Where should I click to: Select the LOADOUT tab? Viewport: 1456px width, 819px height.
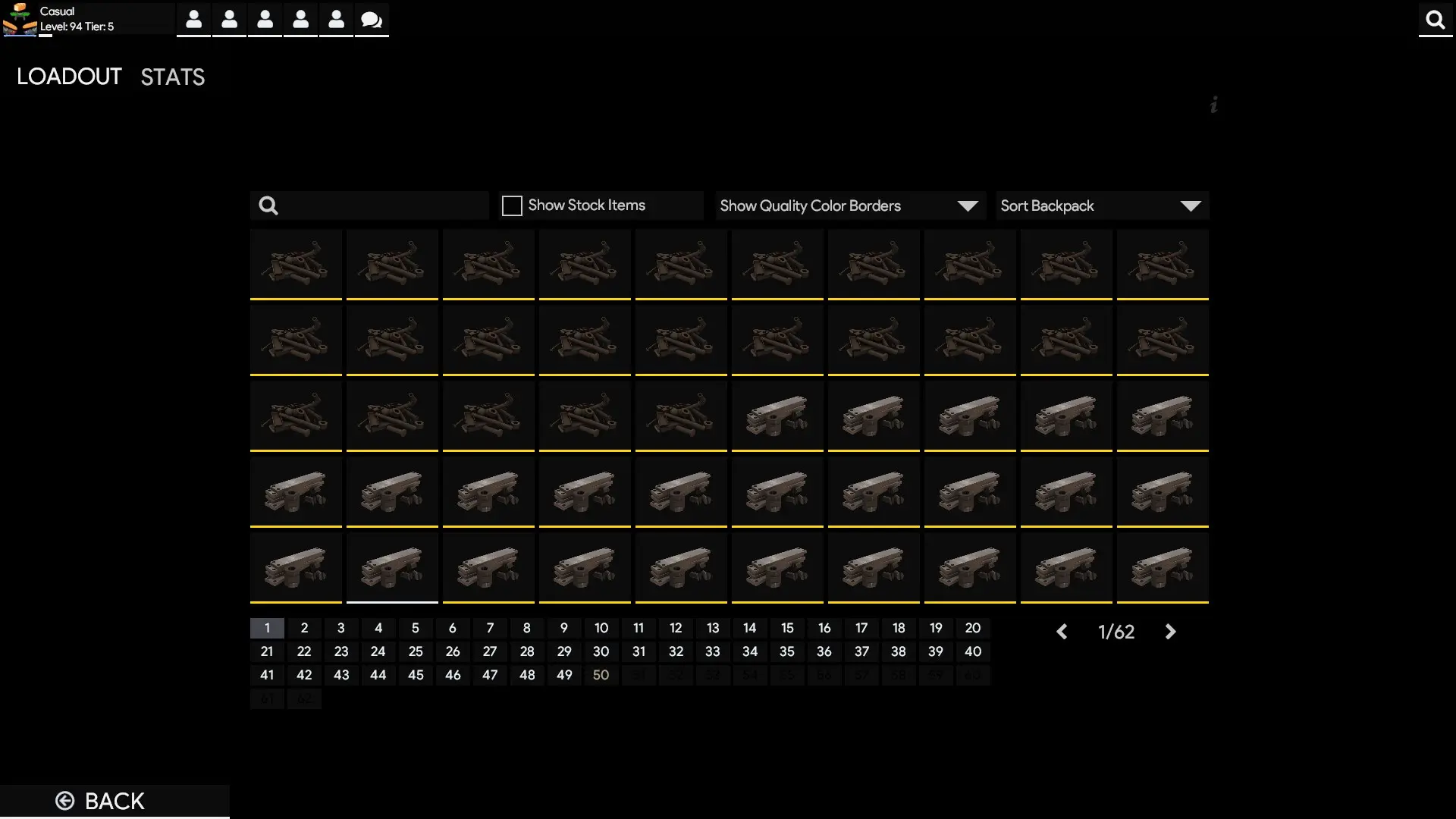pos(69,77)
